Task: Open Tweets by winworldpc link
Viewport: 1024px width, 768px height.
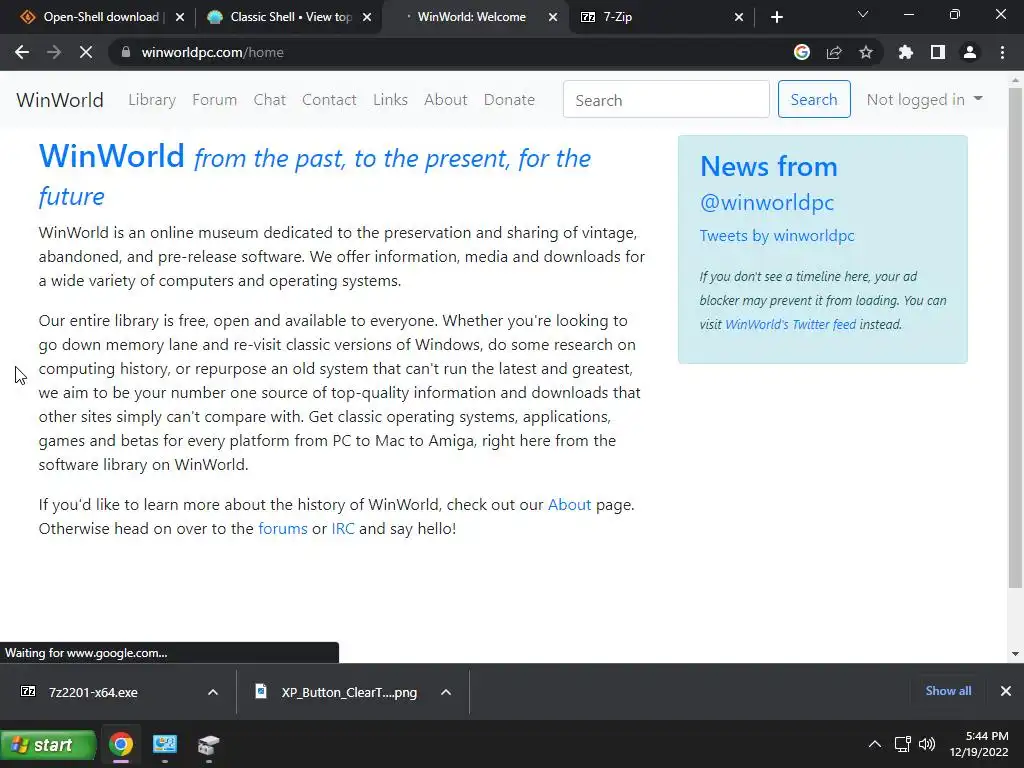Action: coord(777,236)
